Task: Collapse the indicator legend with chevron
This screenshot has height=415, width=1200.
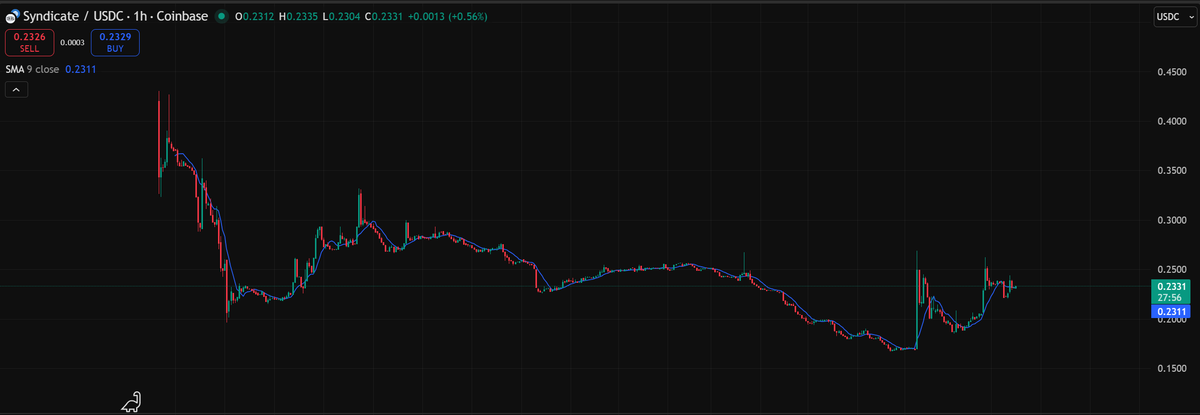Action: (x=17, y=90)
